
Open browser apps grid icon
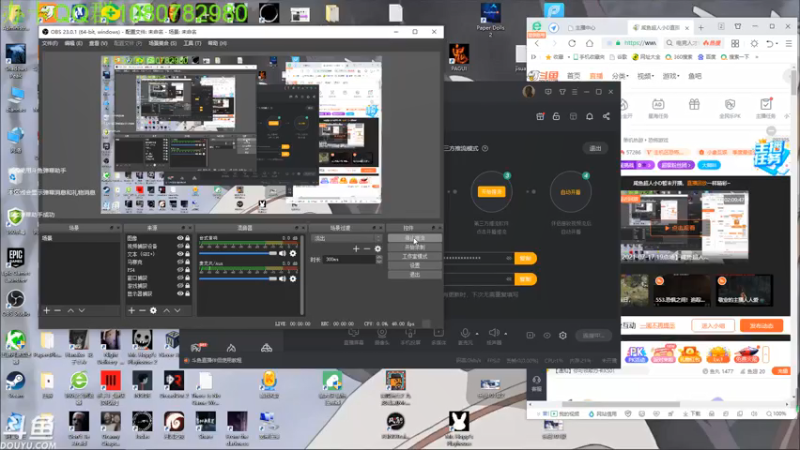click(x=735, y=43)
